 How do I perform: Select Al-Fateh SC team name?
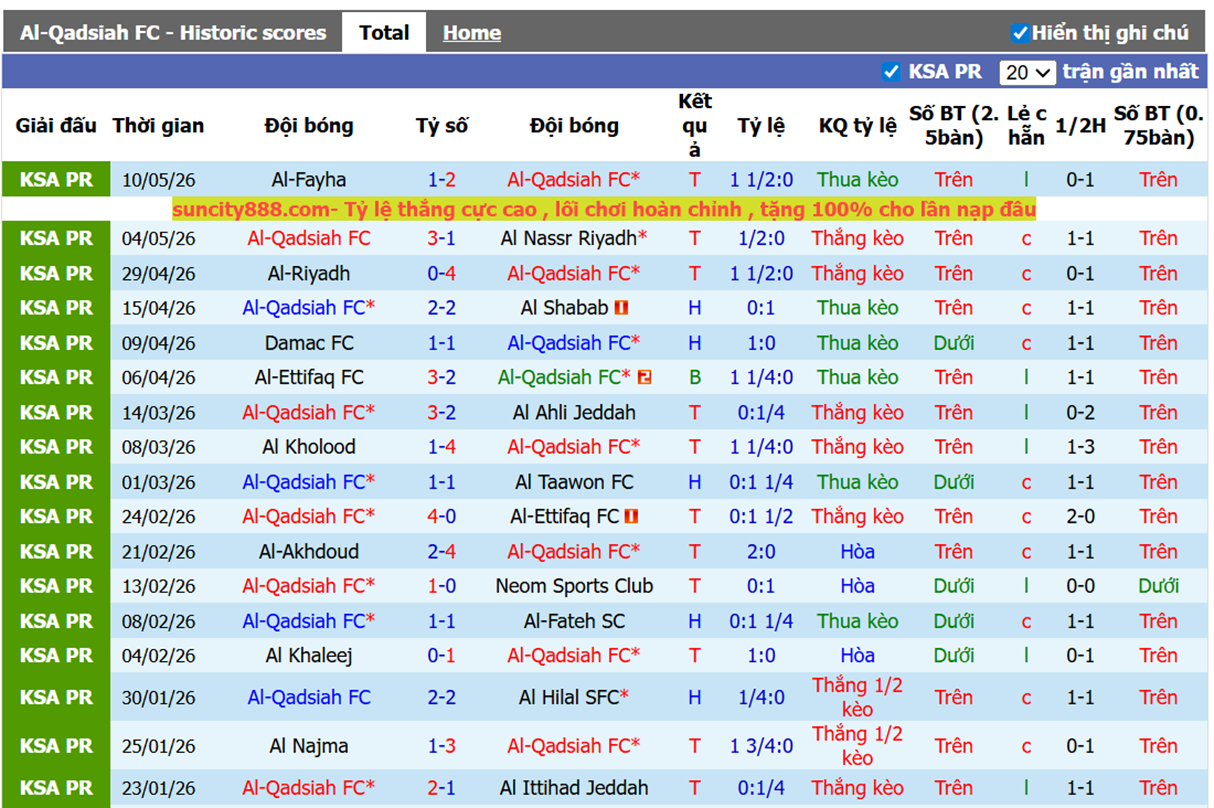574,621
